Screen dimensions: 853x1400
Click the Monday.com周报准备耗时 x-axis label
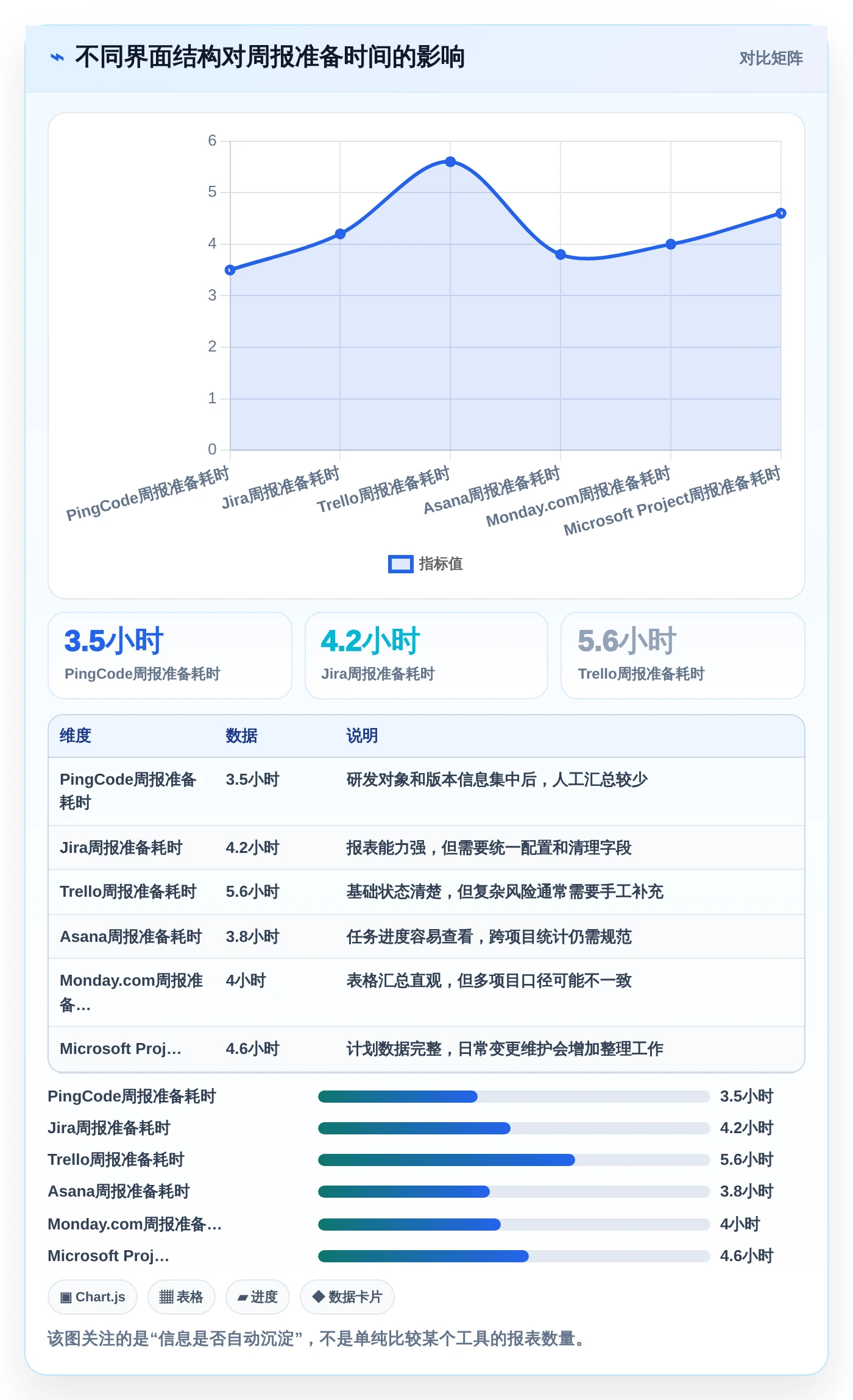click(x=578, y=497)
